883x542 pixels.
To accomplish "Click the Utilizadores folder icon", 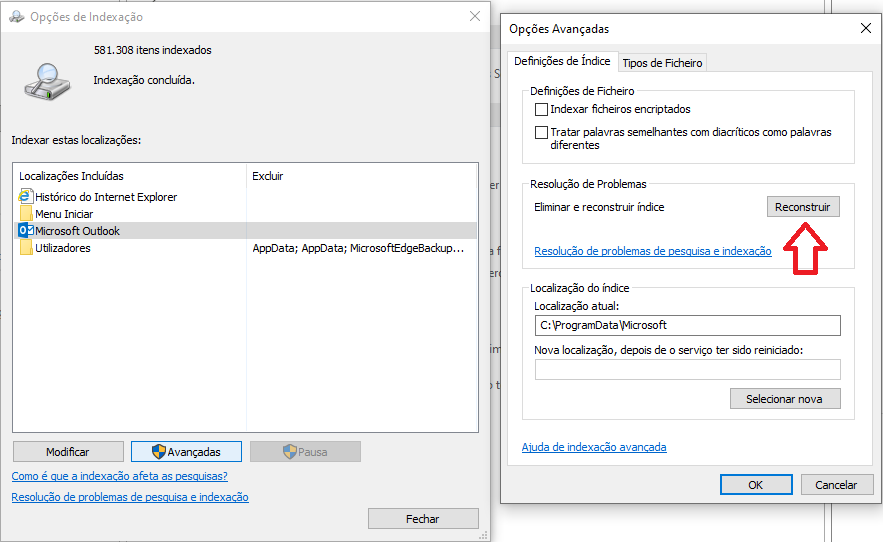I will tap(26, 248).
